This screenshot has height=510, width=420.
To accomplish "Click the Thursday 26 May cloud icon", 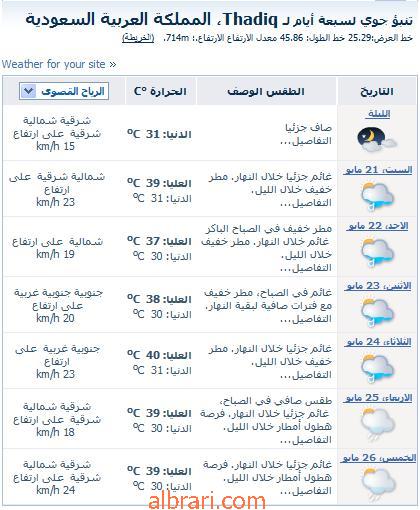I will point(377,484).
